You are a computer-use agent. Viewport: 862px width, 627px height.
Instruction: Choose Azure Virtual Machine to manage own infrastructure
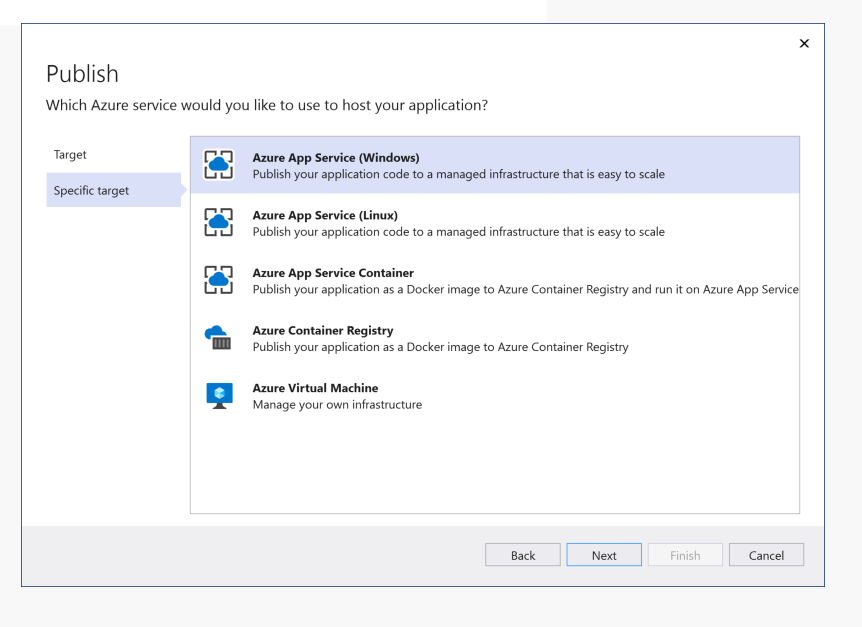pyautogui.click(x=450, y=395)
